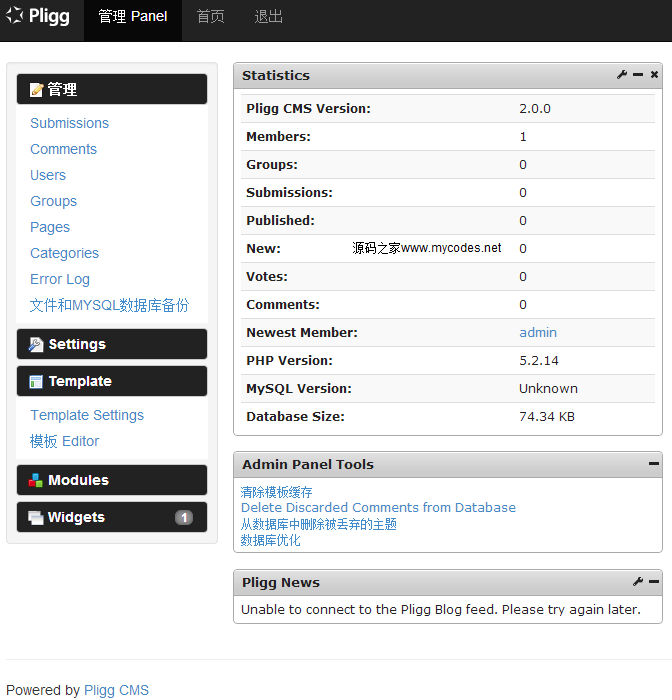Viewport: 672px width, 700px height.
Task: Click the PHP Version value 5.2.14
Action: coord(539,361)
